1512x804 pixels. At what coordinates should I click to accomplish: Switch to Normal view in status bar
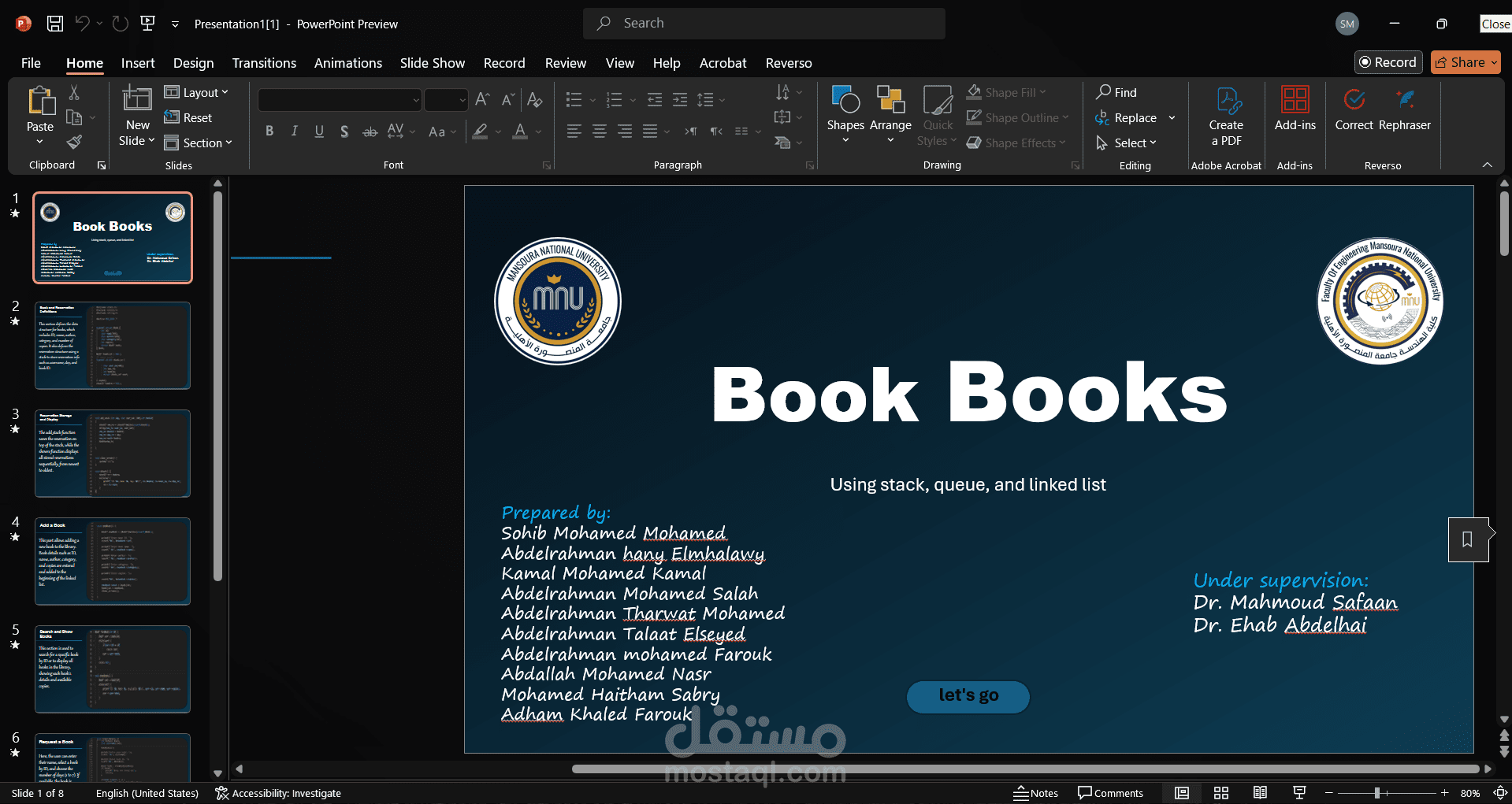pyautogui.click(x=1182, y=793)
